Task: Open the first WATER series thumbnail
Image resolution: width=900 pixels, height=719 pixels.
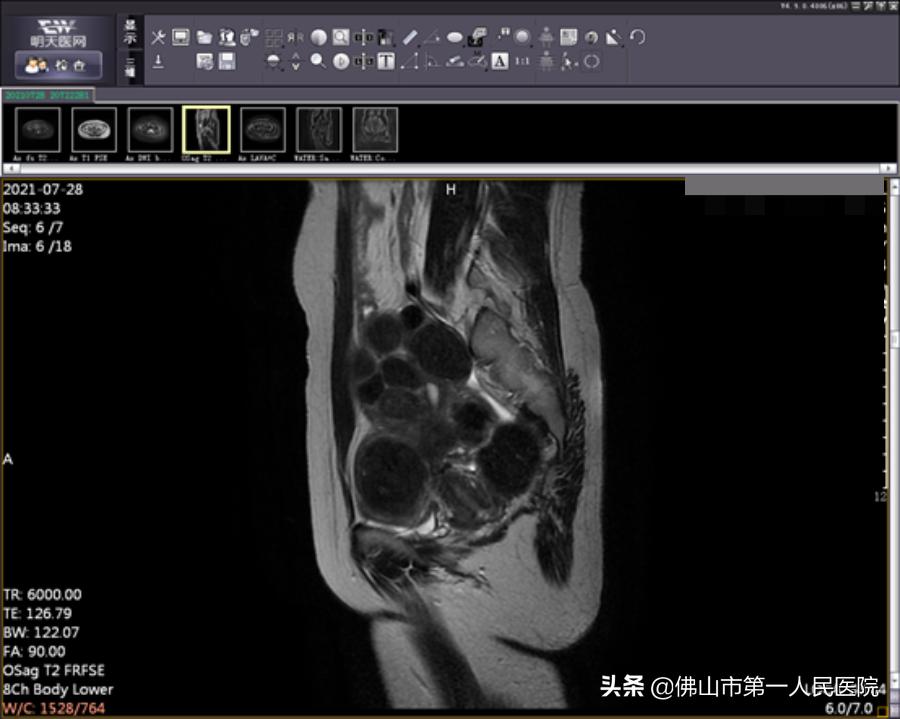Action: 319,130
